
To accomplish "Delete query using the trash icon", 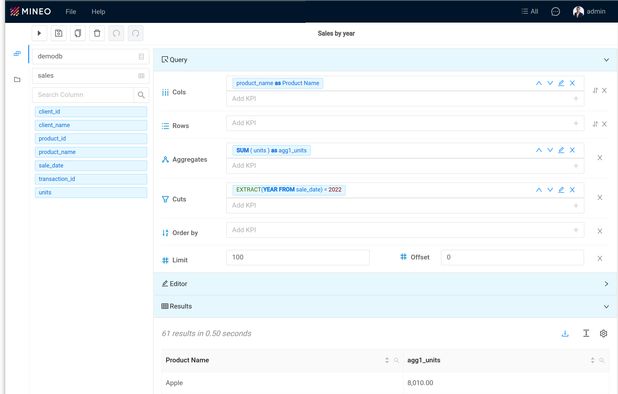I will point(97,33).
